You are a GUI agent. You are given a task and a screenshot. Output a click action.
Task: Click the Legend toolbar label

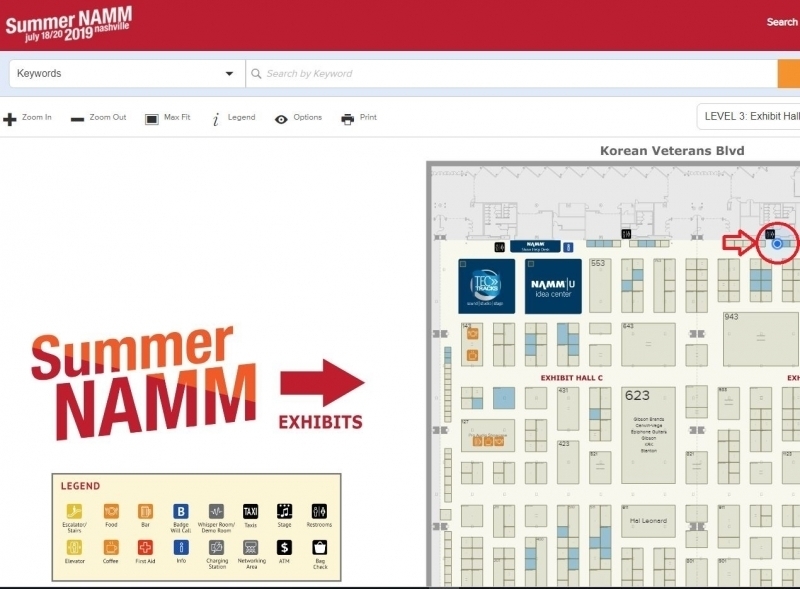click(241, 117)
